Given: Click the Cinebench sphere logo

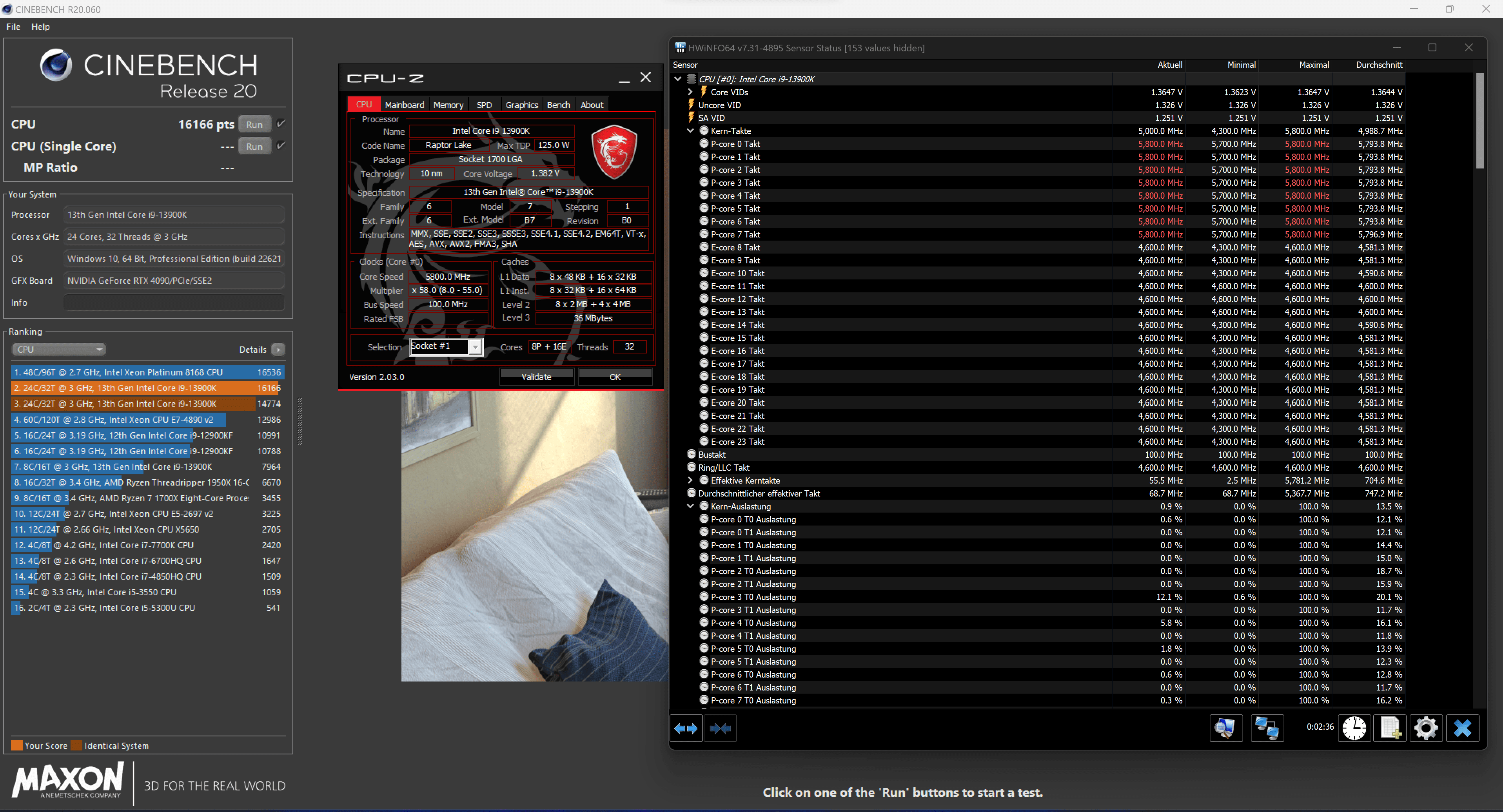Looking at the screenshot, I should [x=56, y=65].
